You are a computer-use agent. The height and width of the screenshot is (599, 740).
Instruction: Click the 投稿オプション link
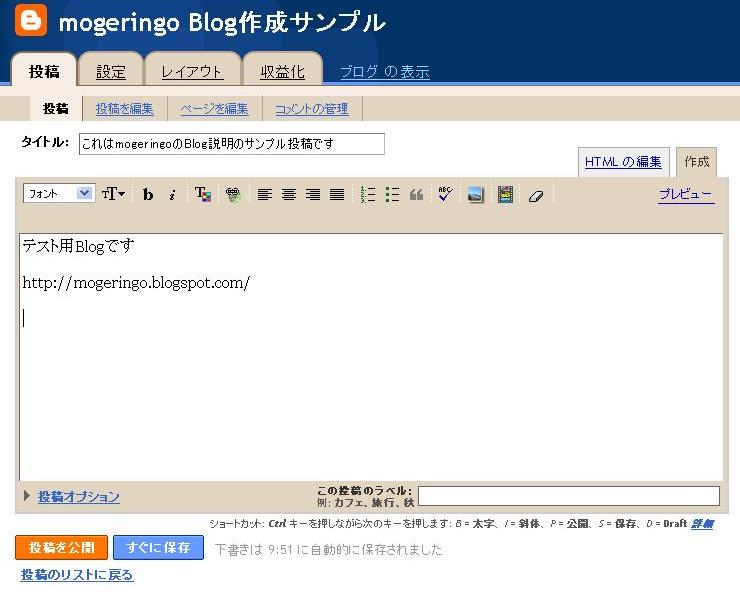pos(78,496)
